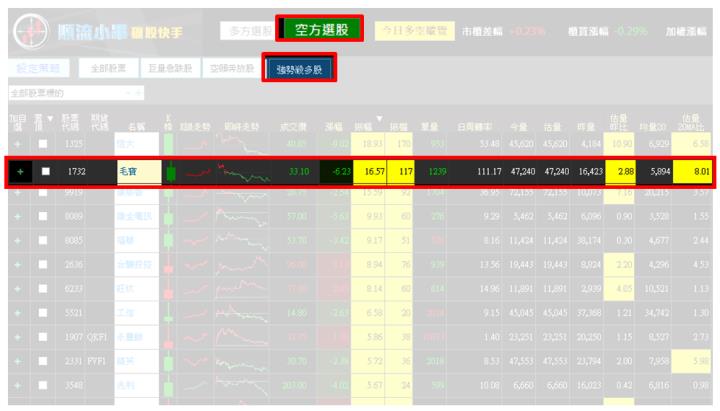Click the 毛寶 stock name cell
720x411 pixels.
(137, 172)
